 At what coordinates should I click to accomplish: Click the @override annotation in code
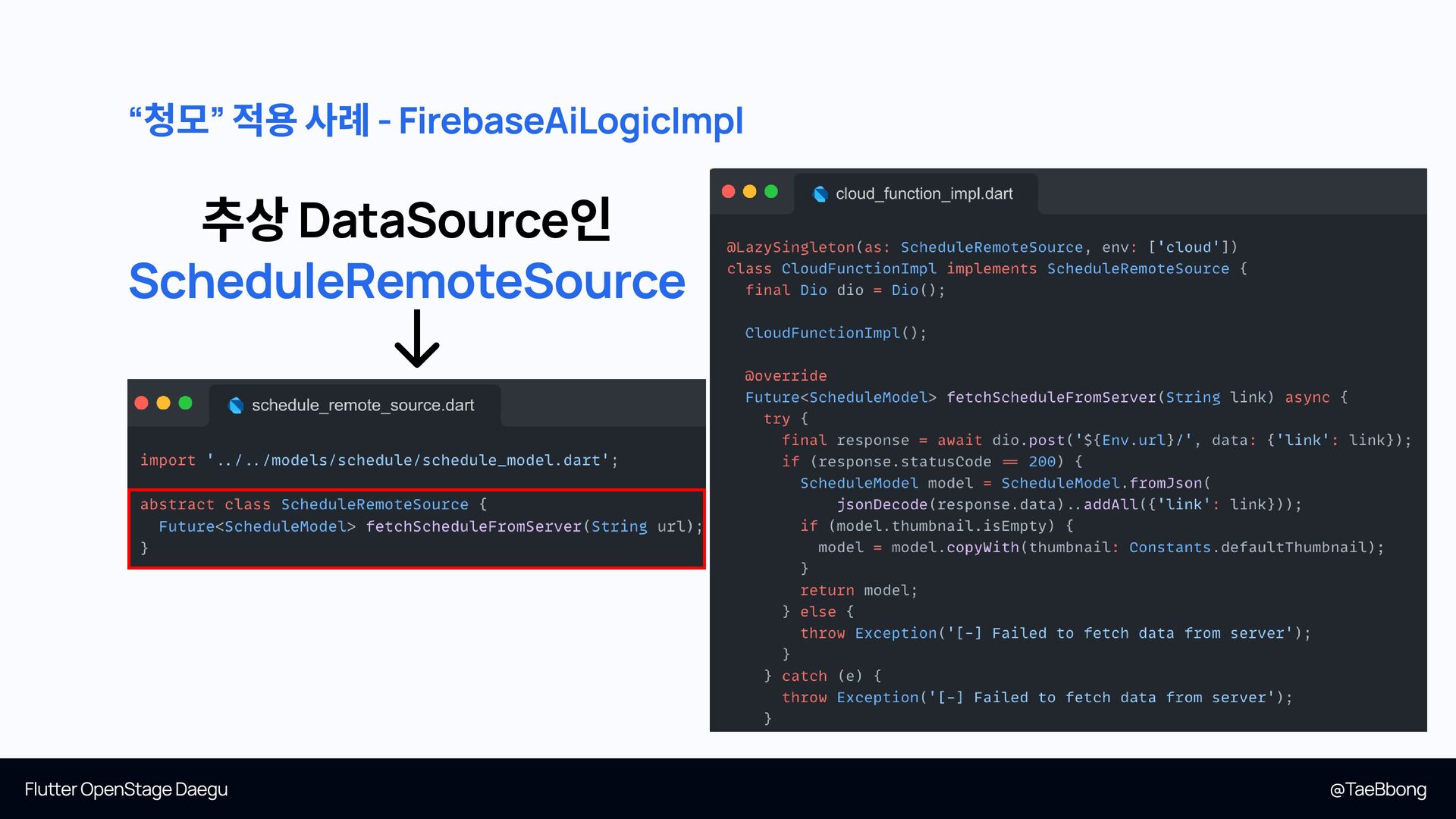pos(786,376)
